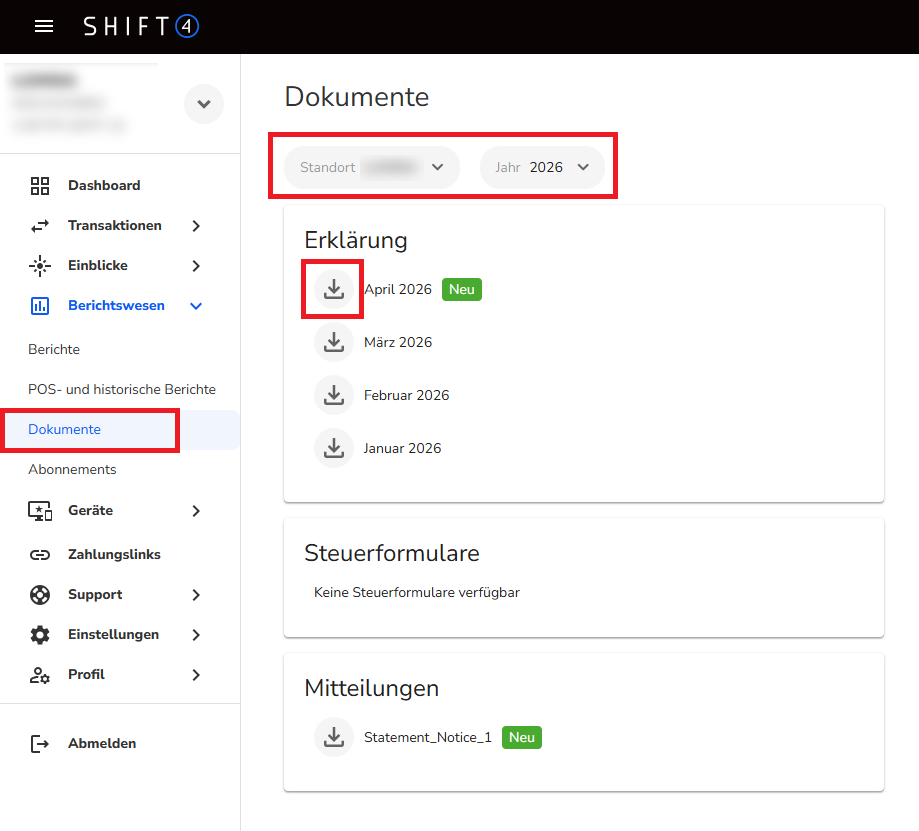Download the April 2026 statement

click(334, 290)
